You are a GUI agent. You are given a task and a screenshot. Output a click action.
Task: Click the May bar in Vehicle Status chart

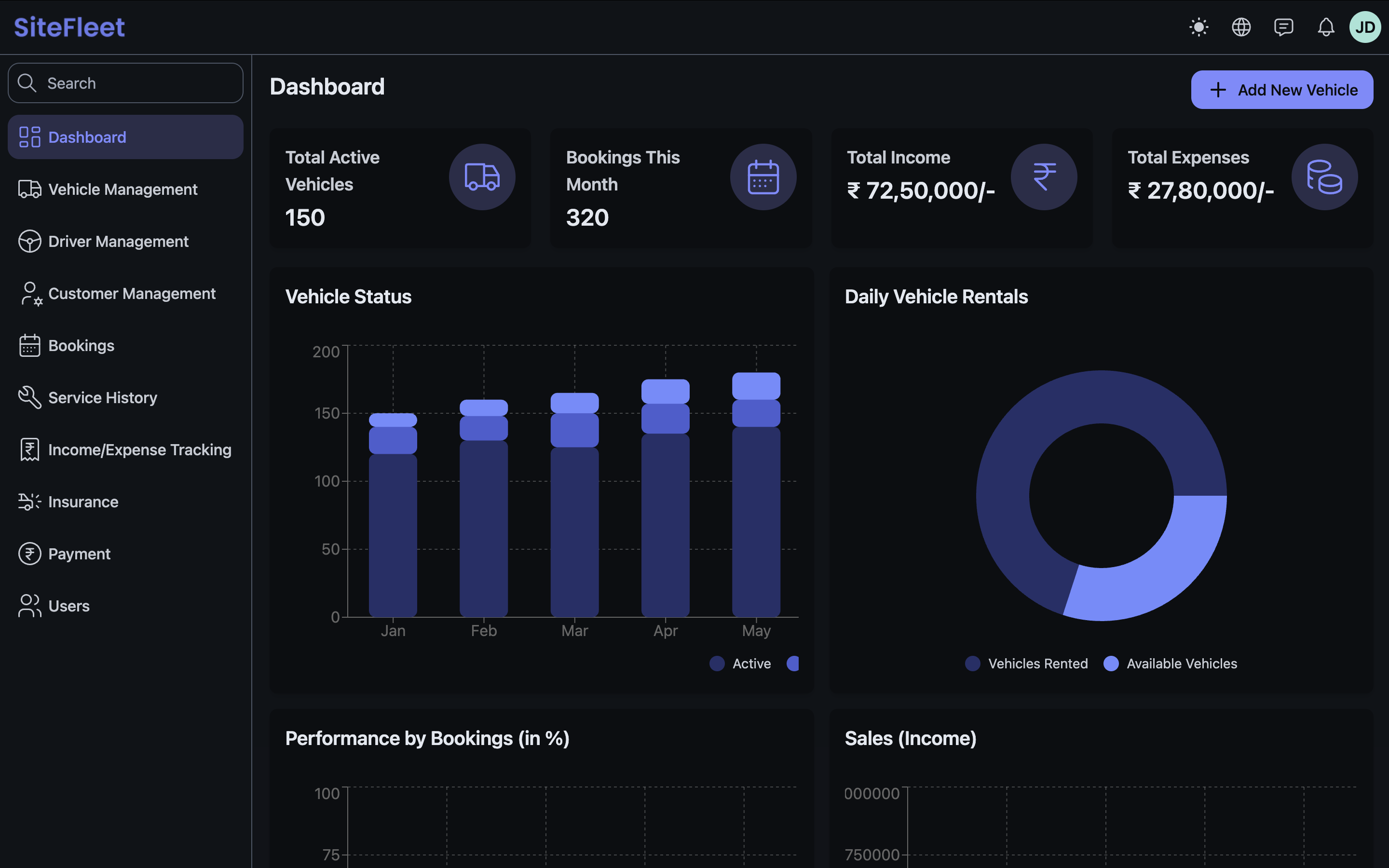(x=756, y=516)
